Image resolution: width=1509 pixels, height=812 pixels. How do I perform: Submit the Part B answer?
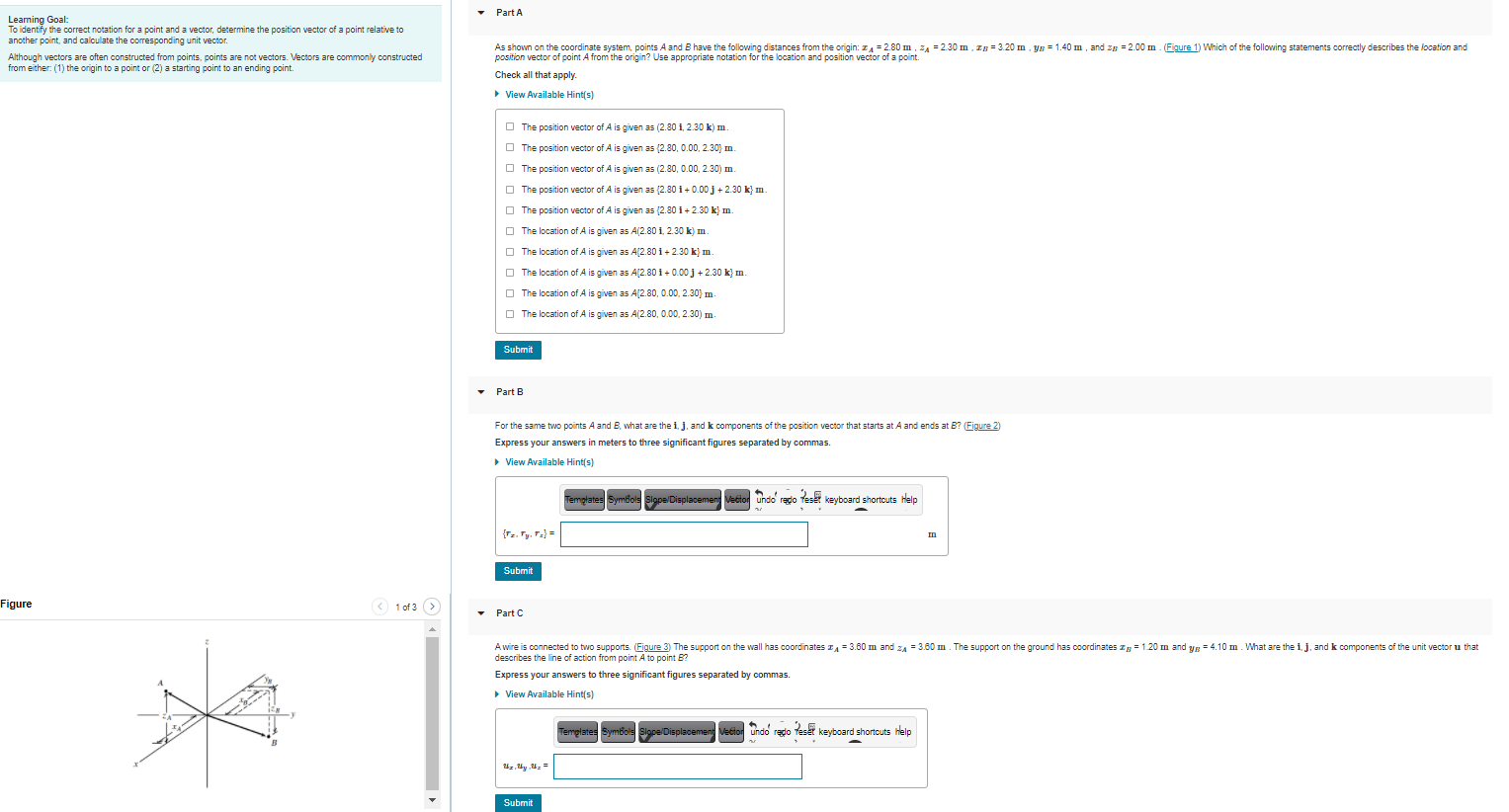[x=518, y=571]
